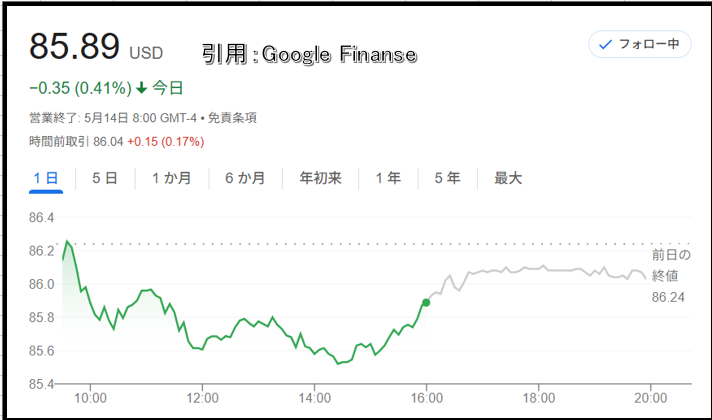Click the green dot at 16:00 close

click(426, 302)
